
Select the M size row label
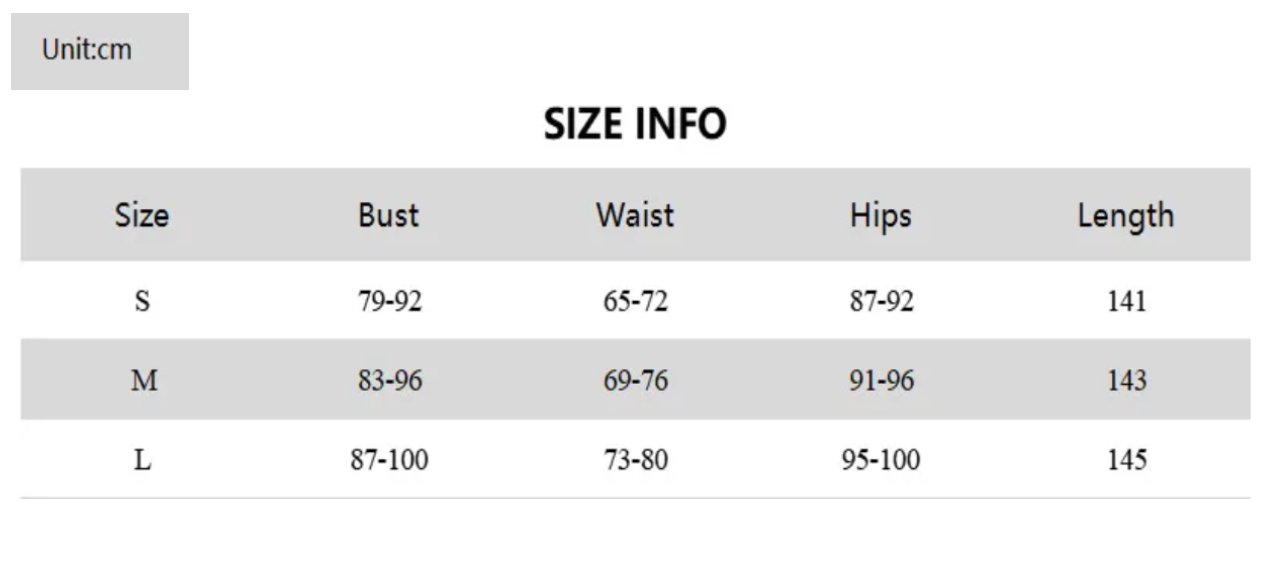pos(144,381)
